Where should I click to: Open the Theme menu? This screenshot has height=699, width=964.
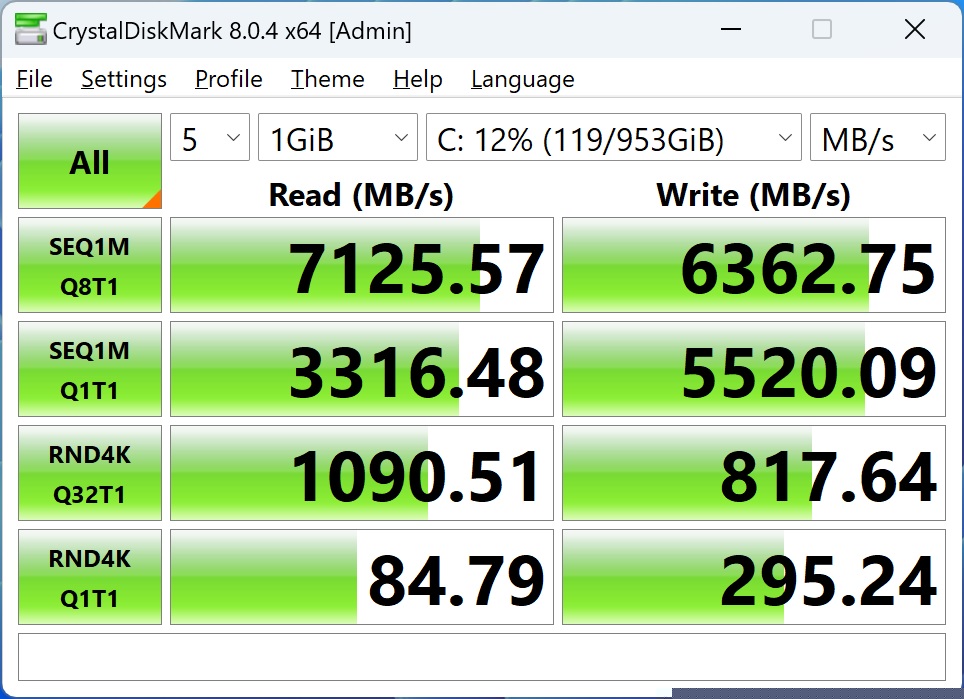pyautogui.click(x=328, y=79)
